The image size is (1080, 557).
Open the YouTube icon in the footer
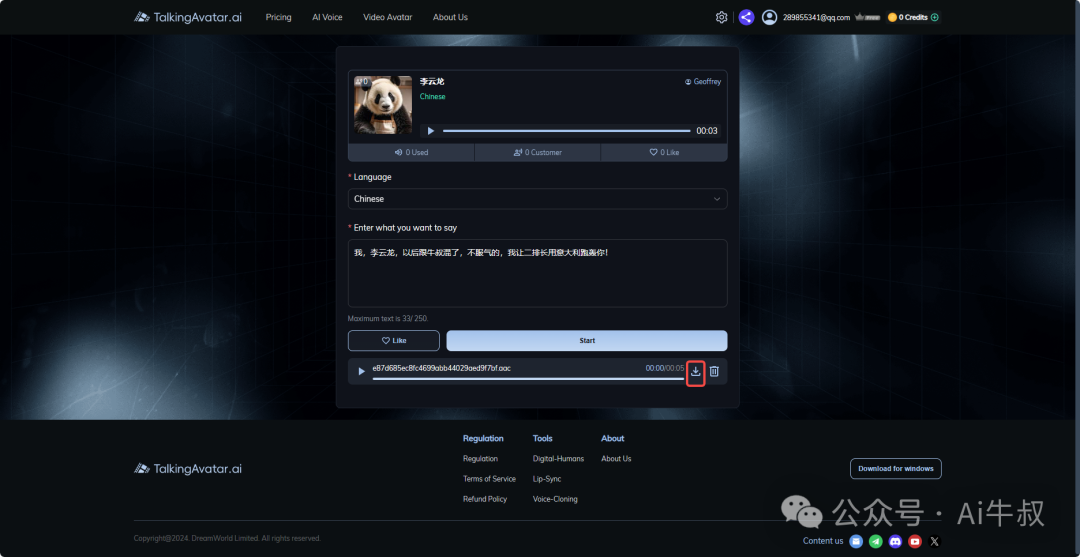[915, 541]
